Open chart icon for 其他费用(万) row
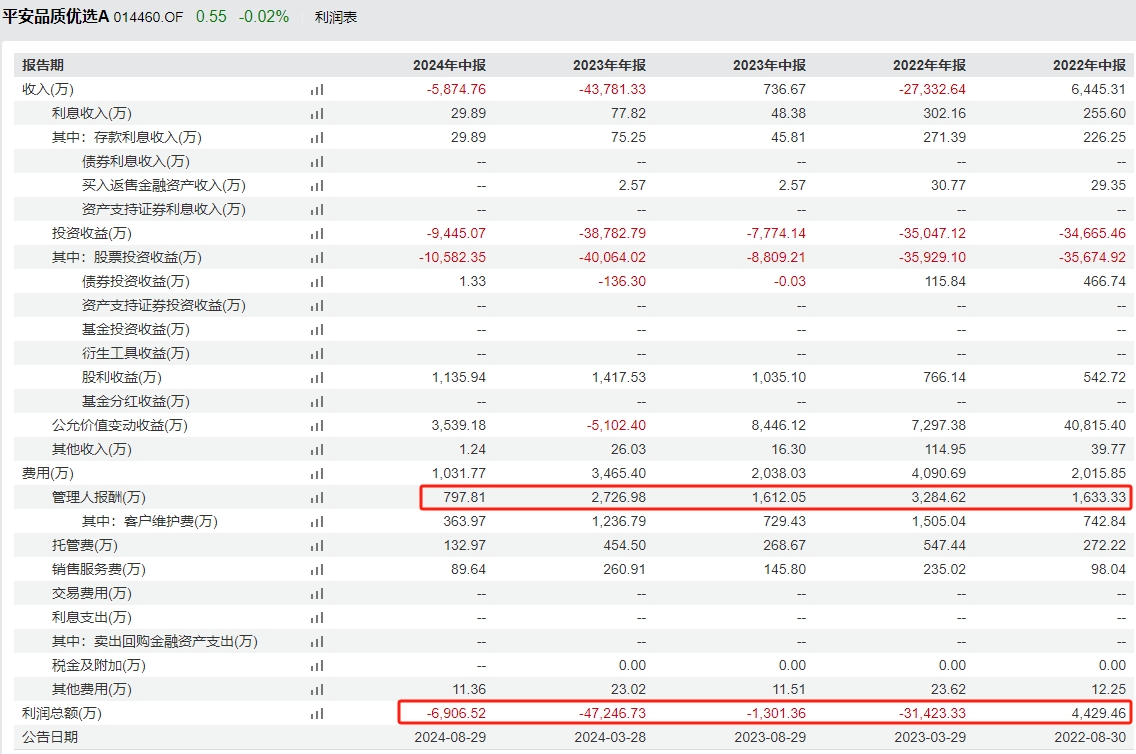This screenshot has height=754, width=1136. (317, 689)
